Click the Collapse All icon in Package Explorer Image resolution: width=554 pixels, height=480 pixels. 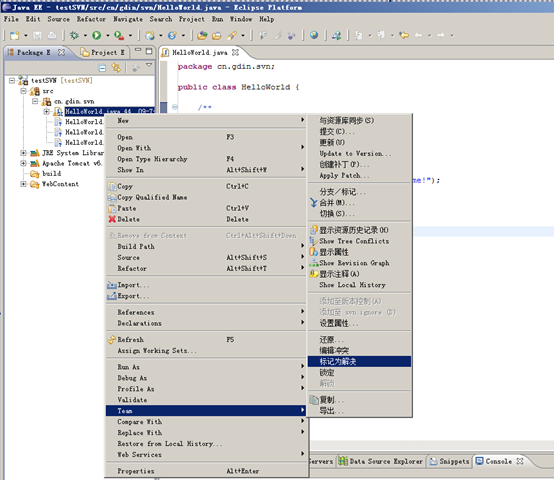point(102,68)
